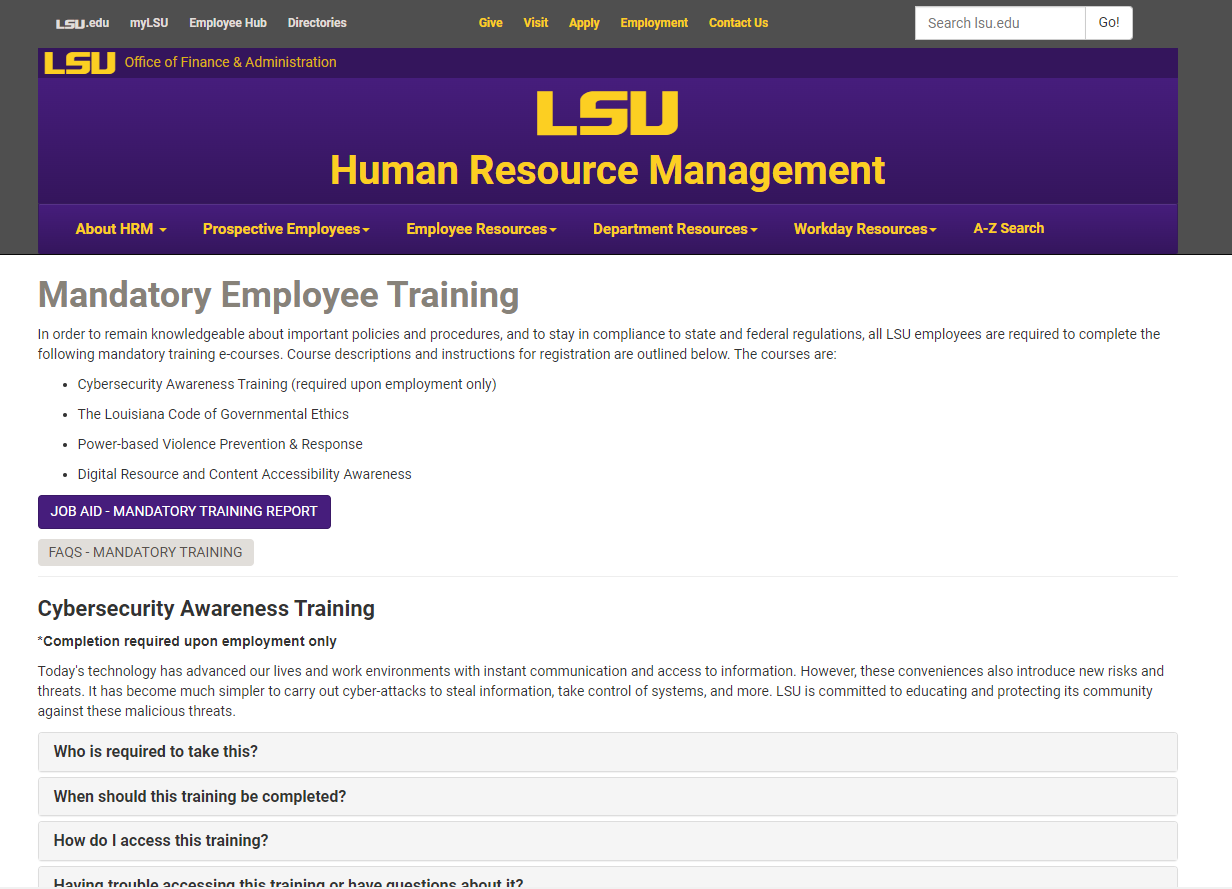Expand the About HRM dropdown menu
The image size is (1232, 889).
point(121,229)
